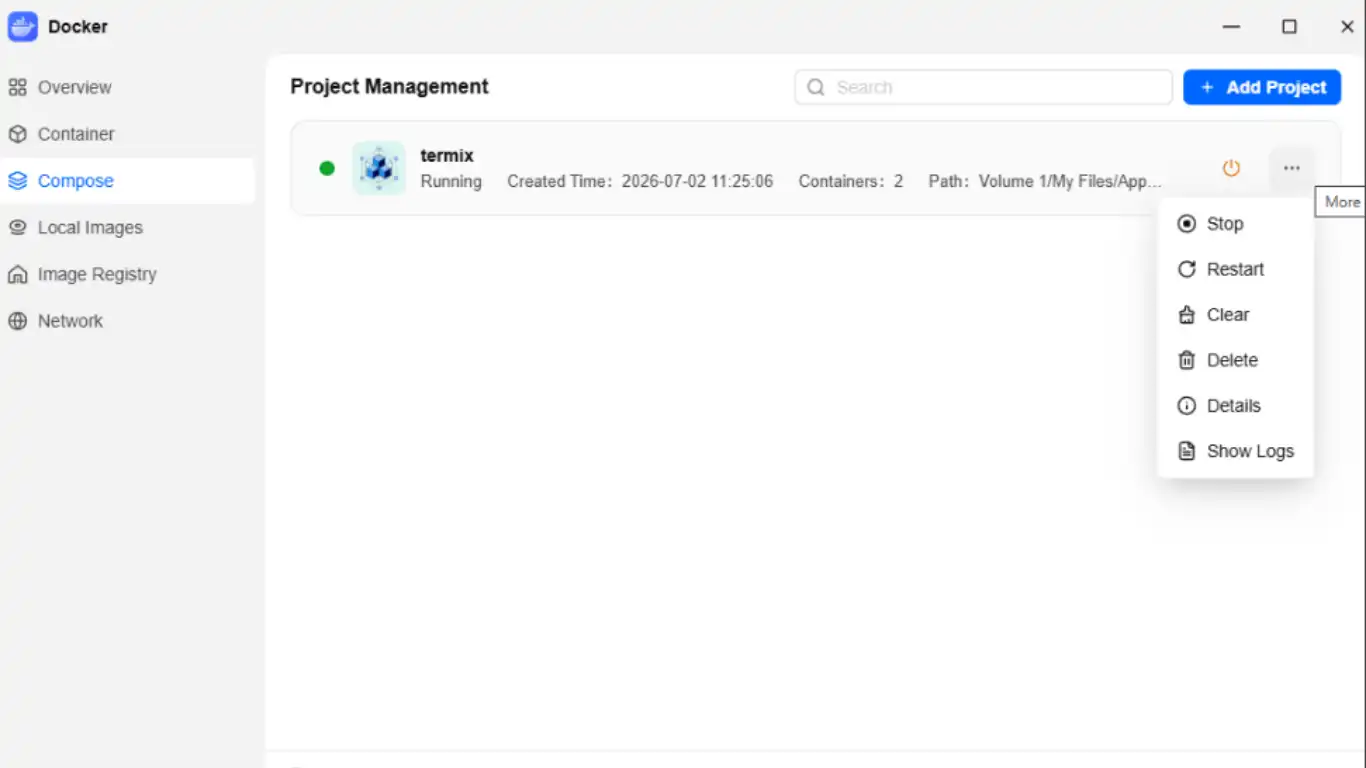Click the Project Management heading
Image resolution: width=1366 pixels, height=768 pixels.
coord(389,87)
